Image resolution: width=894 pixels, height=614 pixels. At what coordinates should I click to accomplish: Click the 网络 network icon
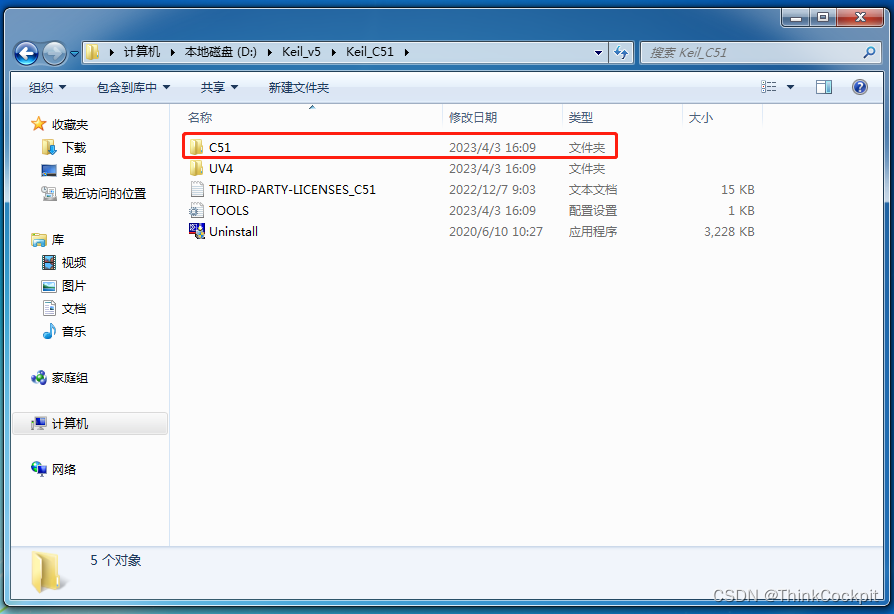point(39,469)
